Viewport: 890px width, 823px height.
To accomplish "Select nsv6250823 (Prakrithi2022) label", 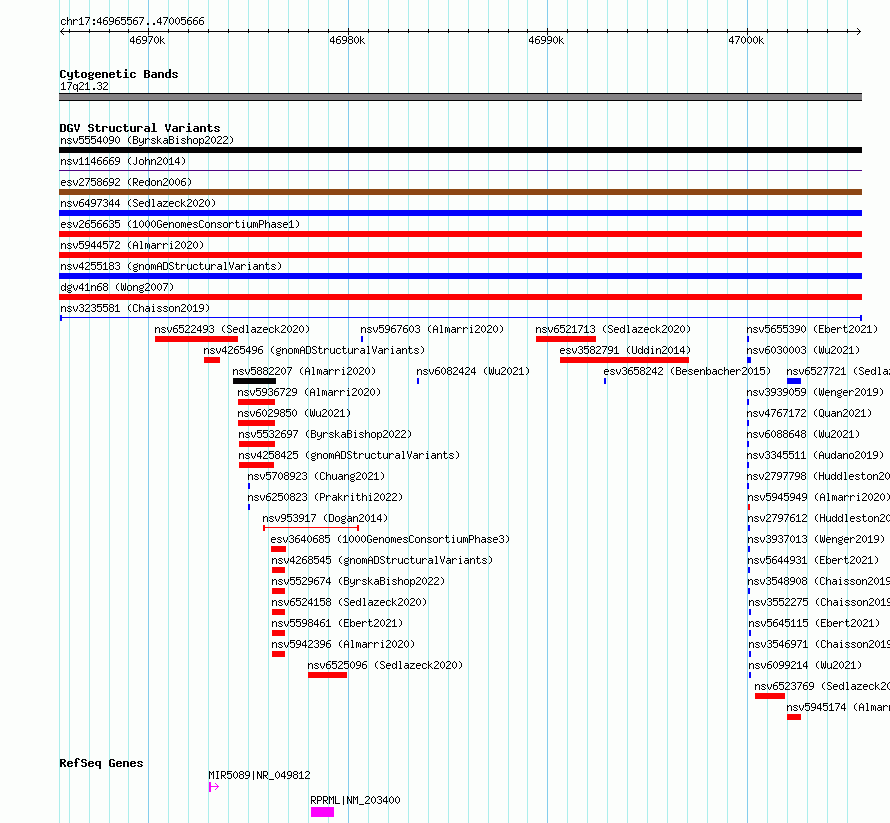I will click(x=325, y=497).
